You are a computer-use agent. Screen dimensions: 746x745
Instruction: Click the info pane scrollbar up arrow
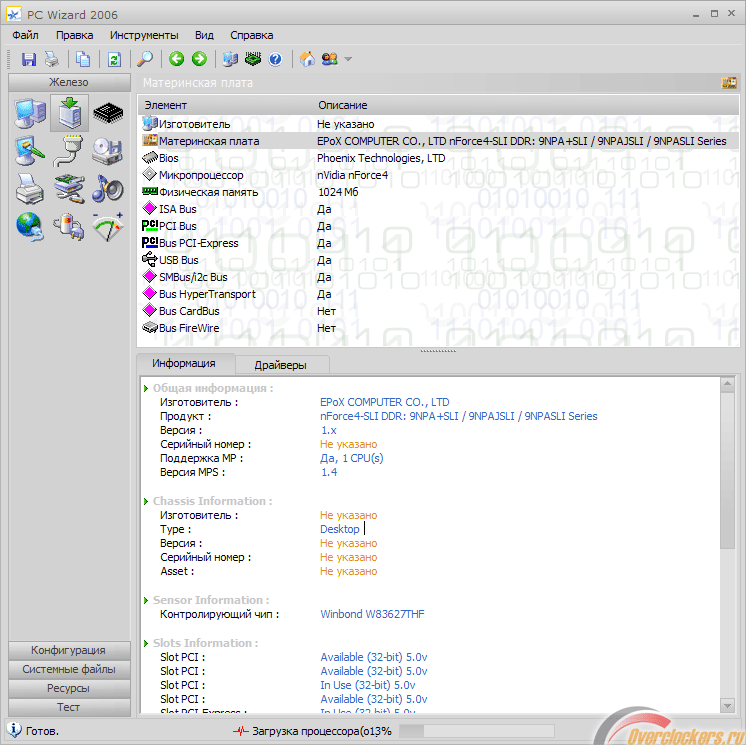[727, 383]
